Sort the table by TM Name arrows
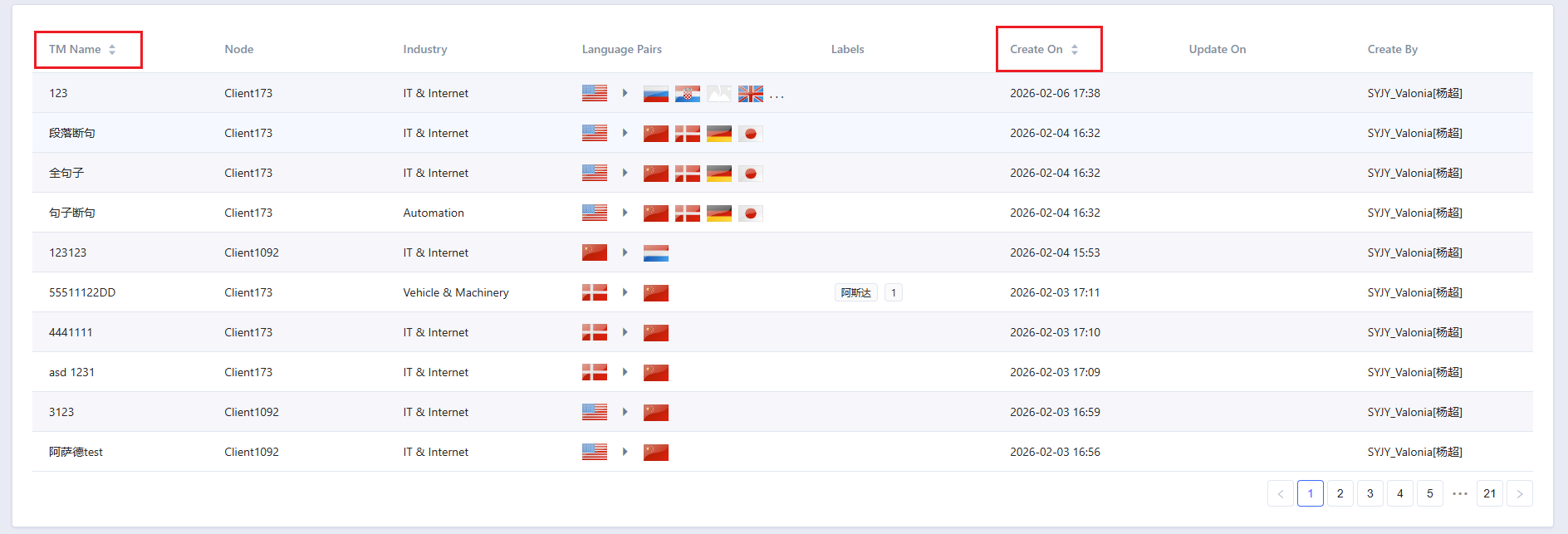 click(112, 50)
